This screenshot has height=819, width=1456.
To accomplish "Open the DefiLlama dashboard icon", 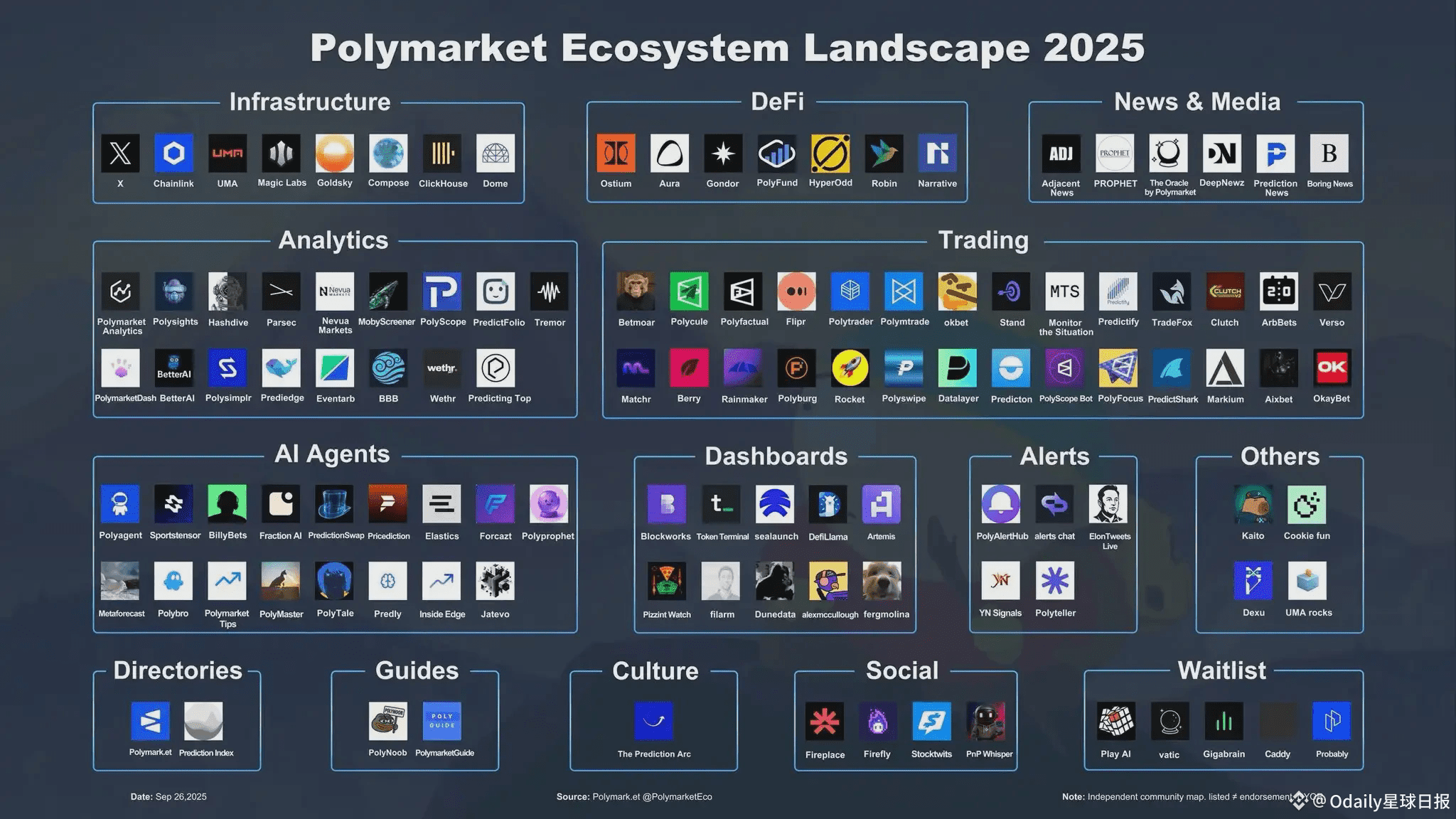I will coord(828,504).
